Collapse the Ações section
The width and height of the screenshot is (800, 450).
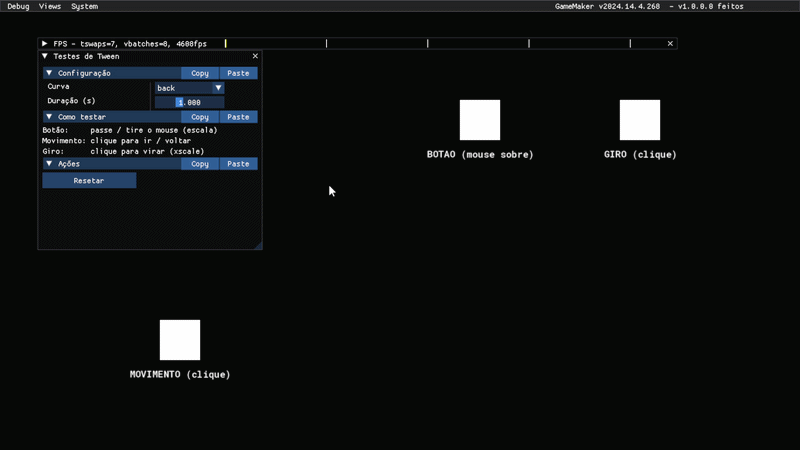(x=49, y=164)
